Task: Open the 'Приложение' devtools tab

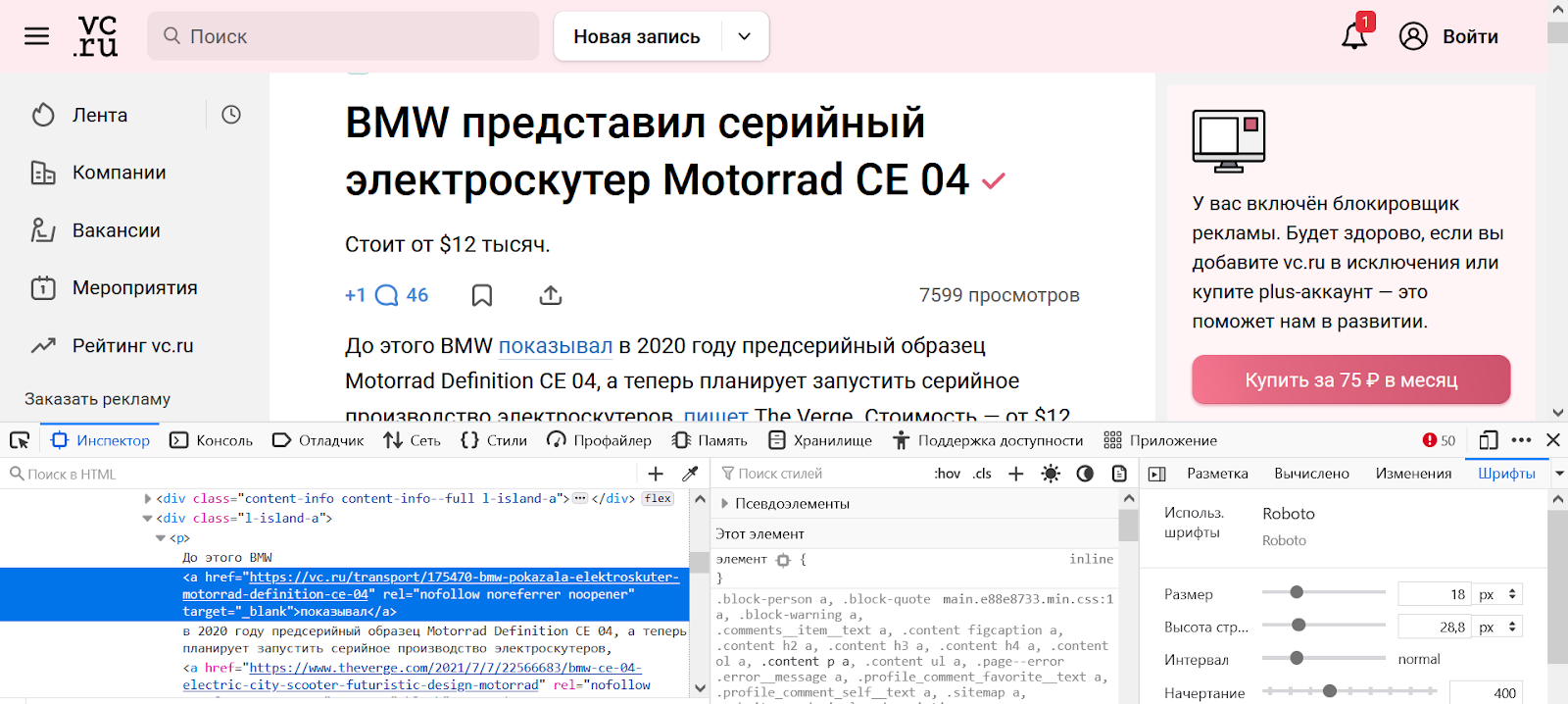Action: tap(1160, 440)
